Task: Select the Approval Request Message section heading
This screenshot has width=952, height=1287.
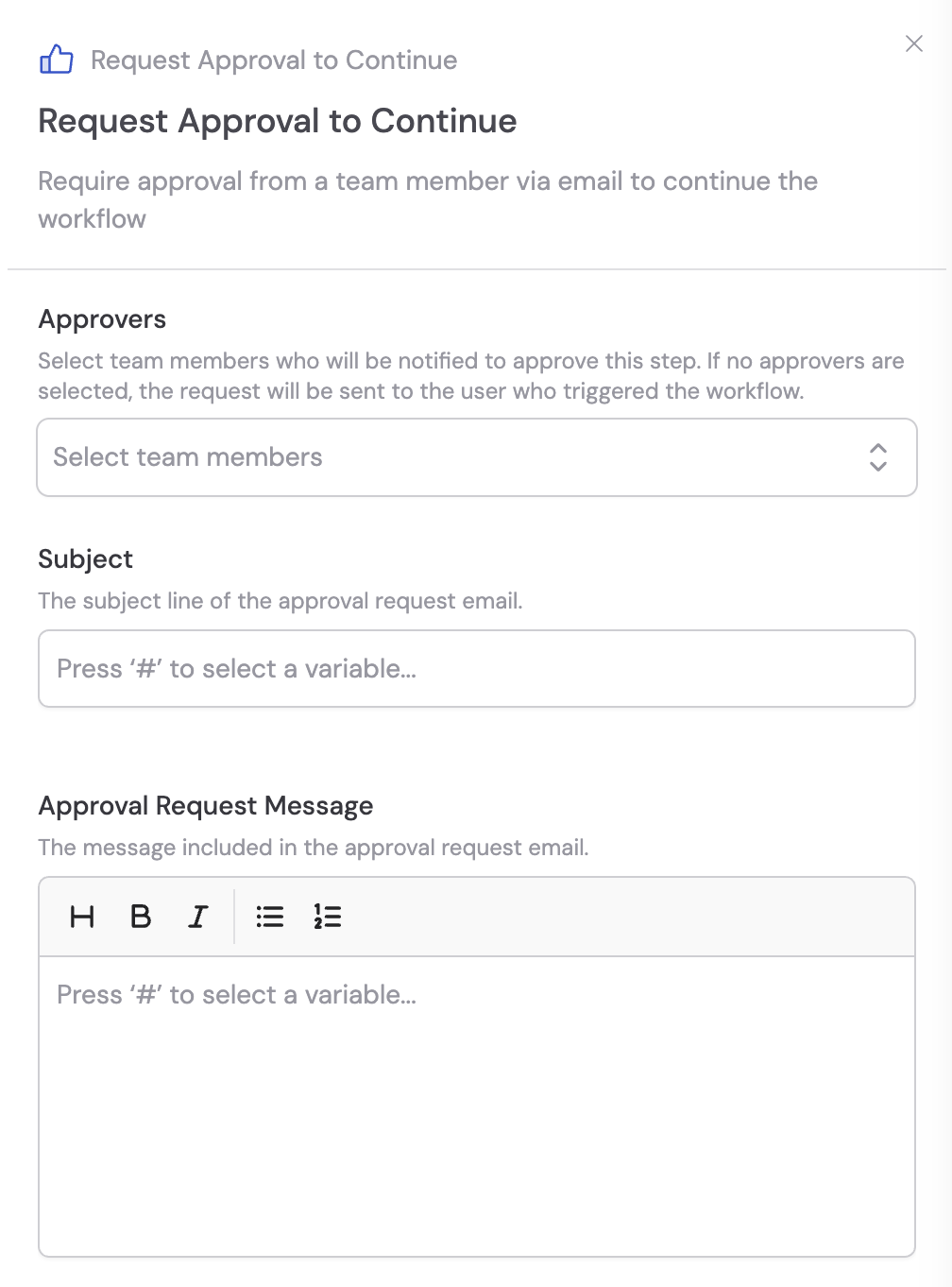Action: 205,805
